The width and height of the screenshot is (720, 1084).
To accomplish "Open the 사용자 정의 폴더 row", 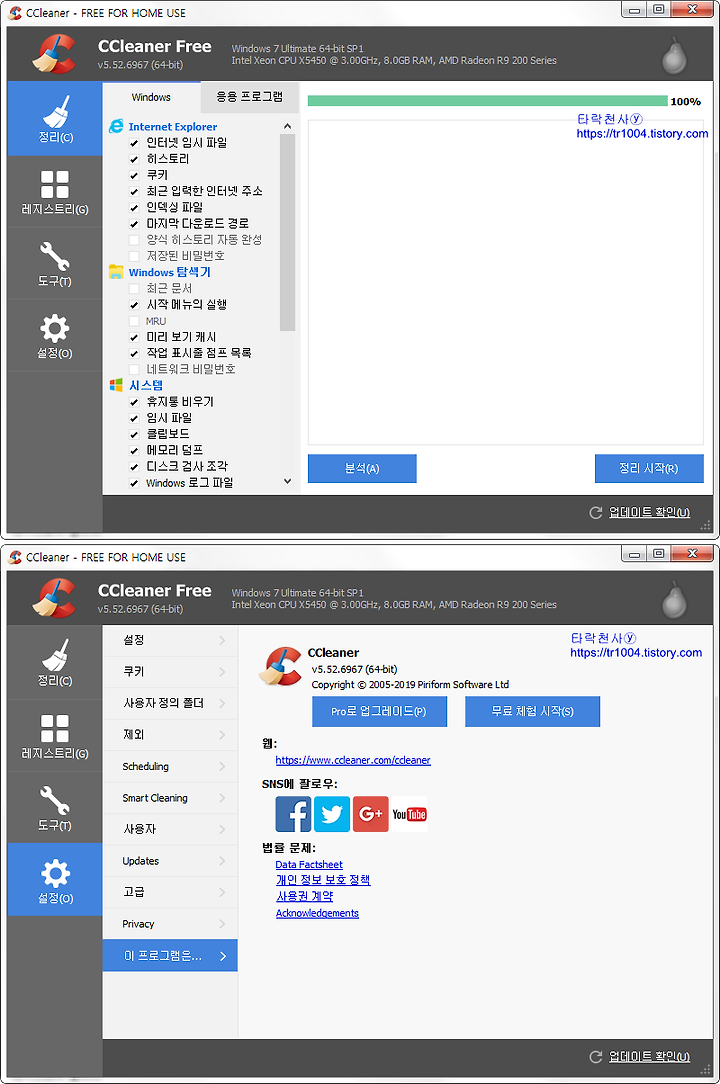I will [170, 703].
